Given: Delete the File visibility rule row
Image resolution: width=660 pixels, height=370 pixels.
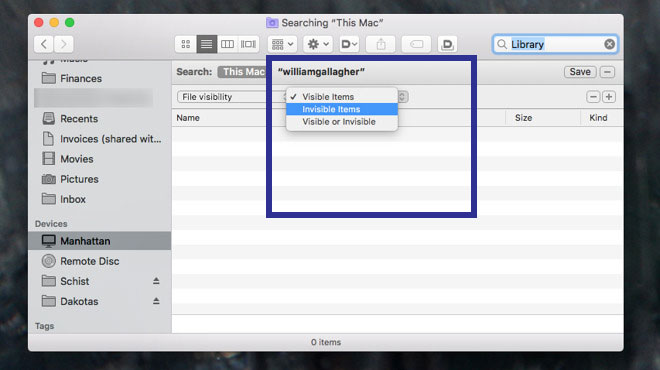Looking at the screenshot, I should (593, 97).
